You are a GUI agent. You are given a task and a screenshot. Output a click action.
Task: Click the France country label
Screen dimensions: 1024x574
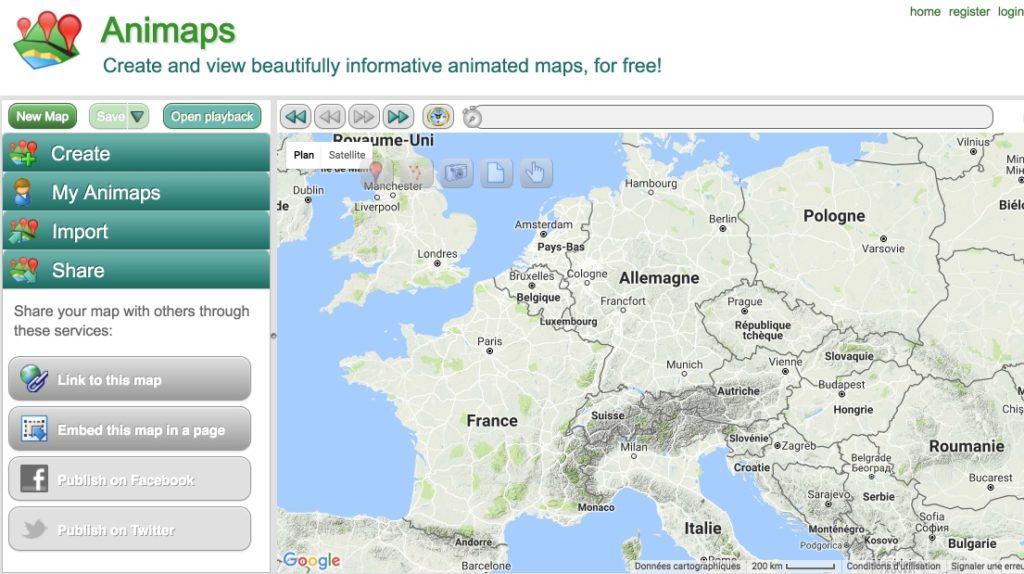tap(492, 421)
